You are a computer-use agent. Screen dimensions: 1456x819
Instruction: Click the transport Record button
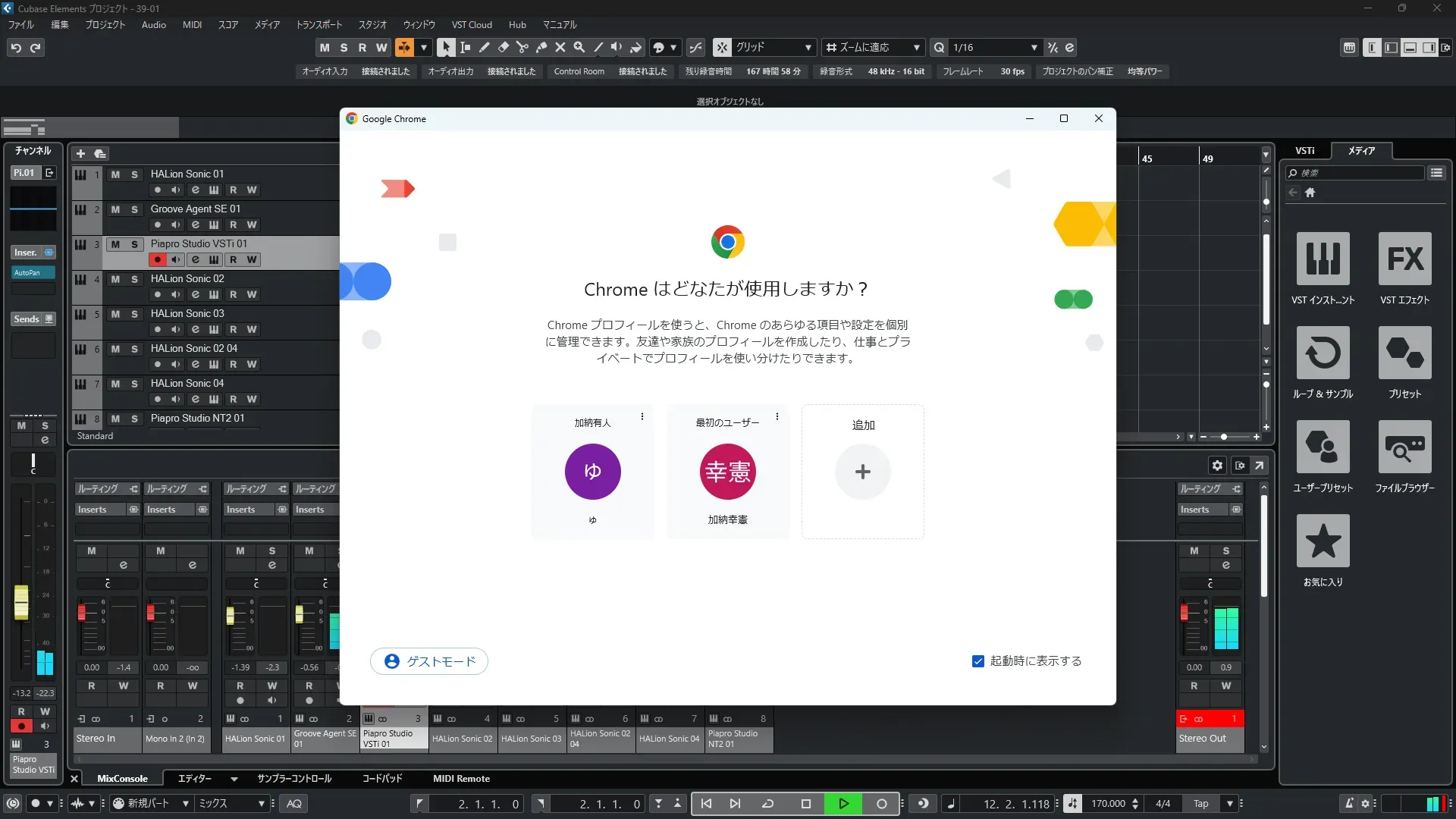881,804
